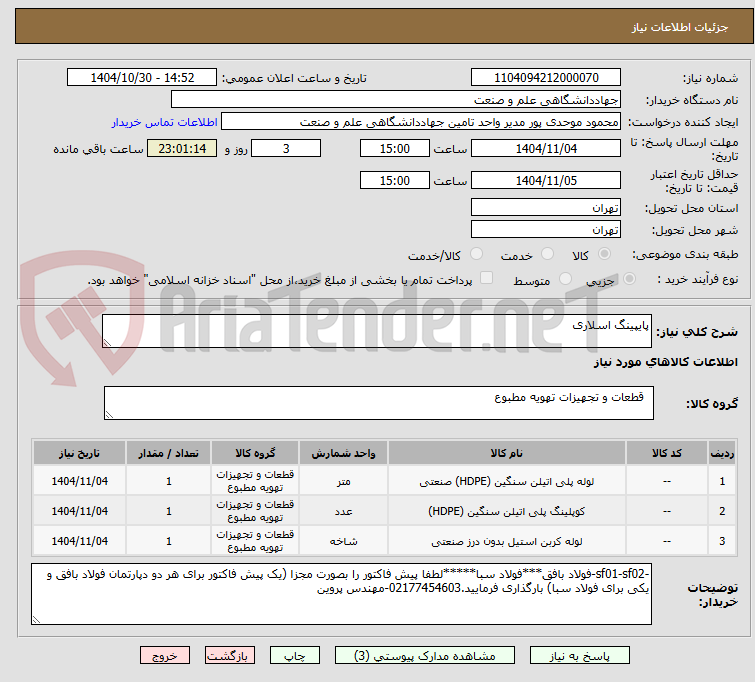Viewport: 755px width, 682px height.
Task: Click the چاپ print button
Action: 295,656
